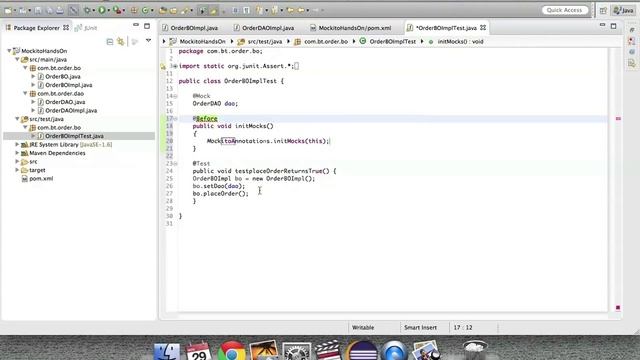Toggle Link with Editor in Package Explorer
The width and height of the screenshot is (640, 360).
[120, 41]
